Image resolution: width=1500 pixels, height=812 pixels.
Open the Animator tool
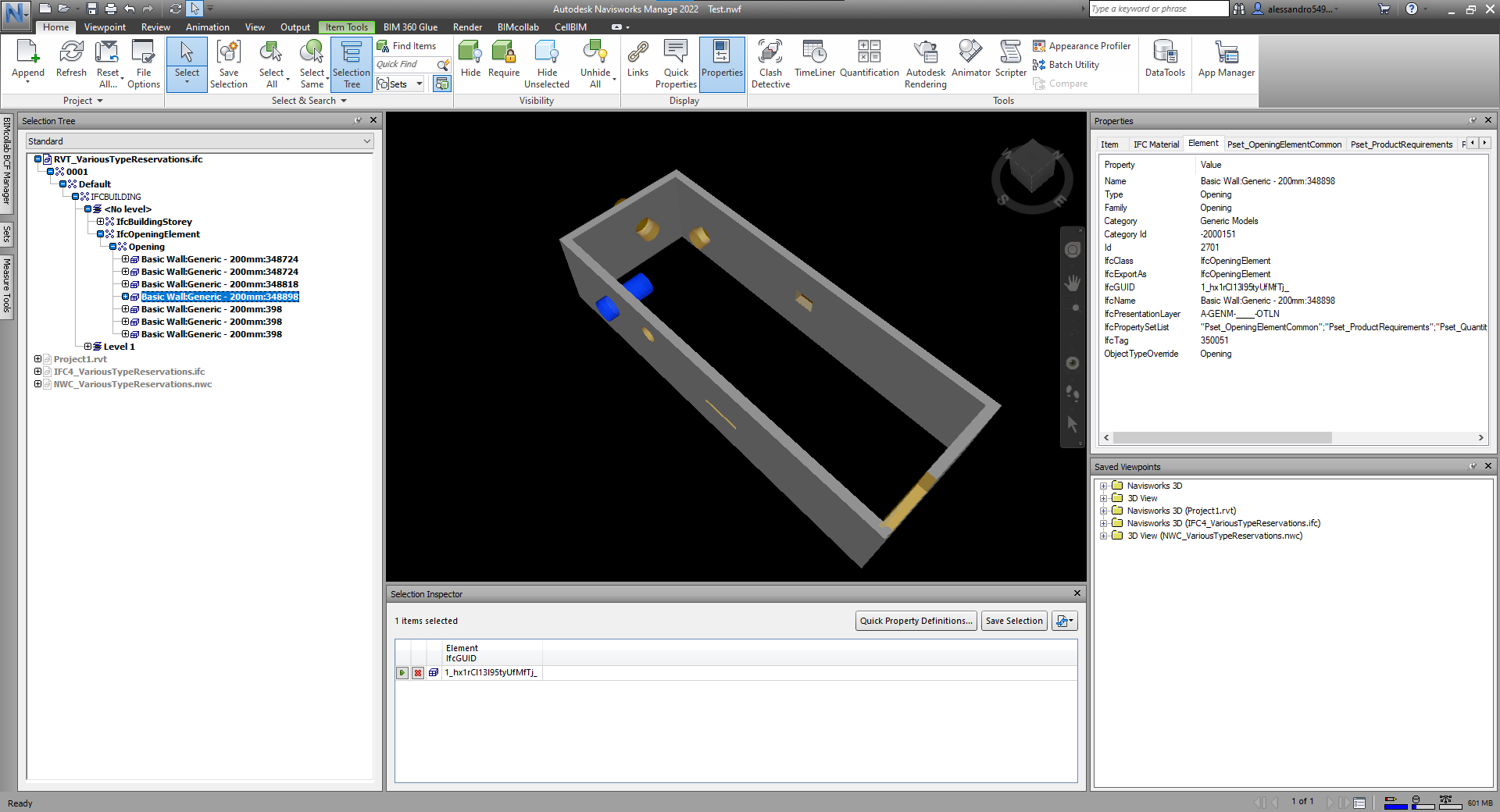pyautogui.click(x=971, y=59)
